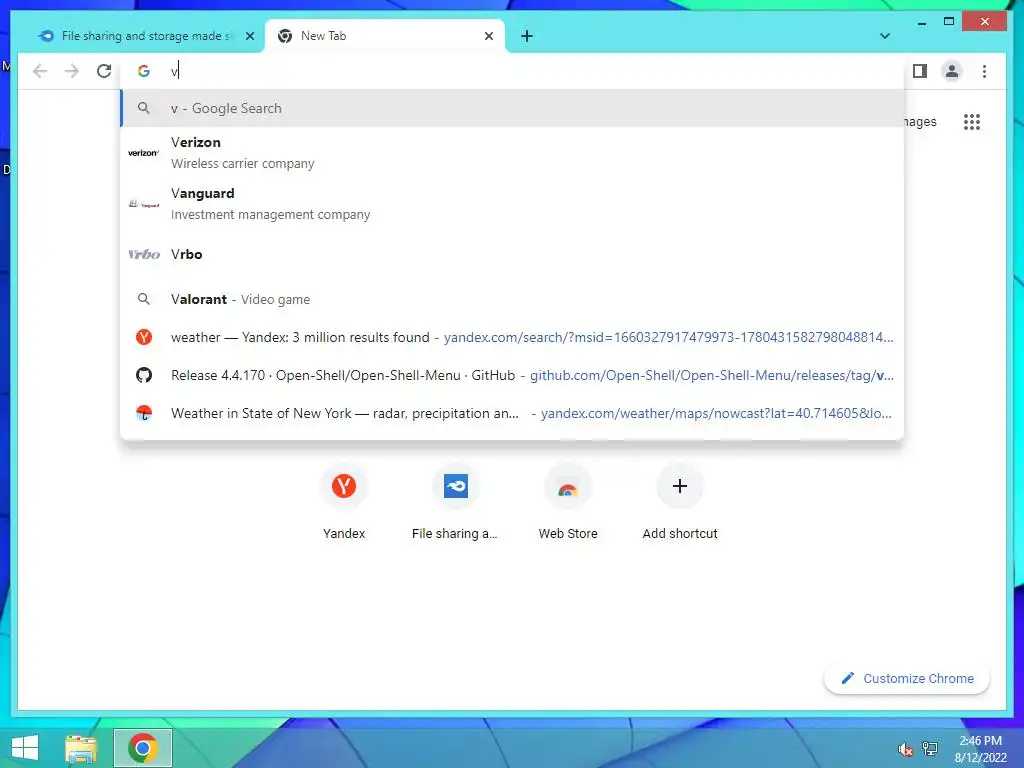The height and width of the screenshot is (768, 1024).
Task: Click the muted volume tray icon
Action: pos(906,749)
